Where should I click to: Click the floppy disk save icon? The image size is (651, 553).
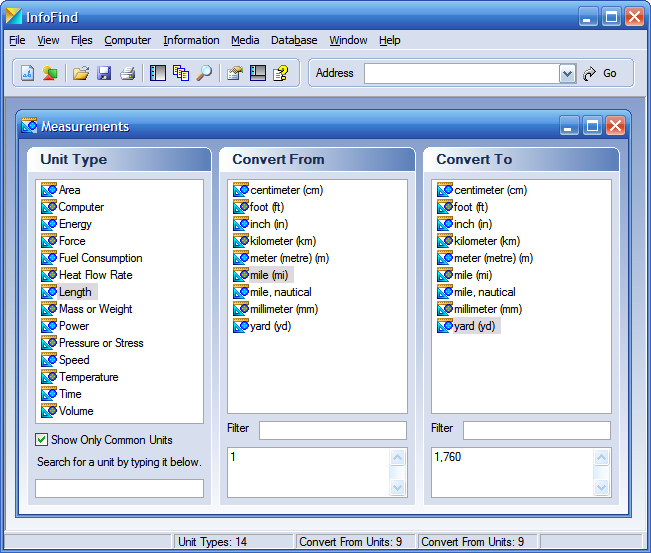(x=104, y=73)
